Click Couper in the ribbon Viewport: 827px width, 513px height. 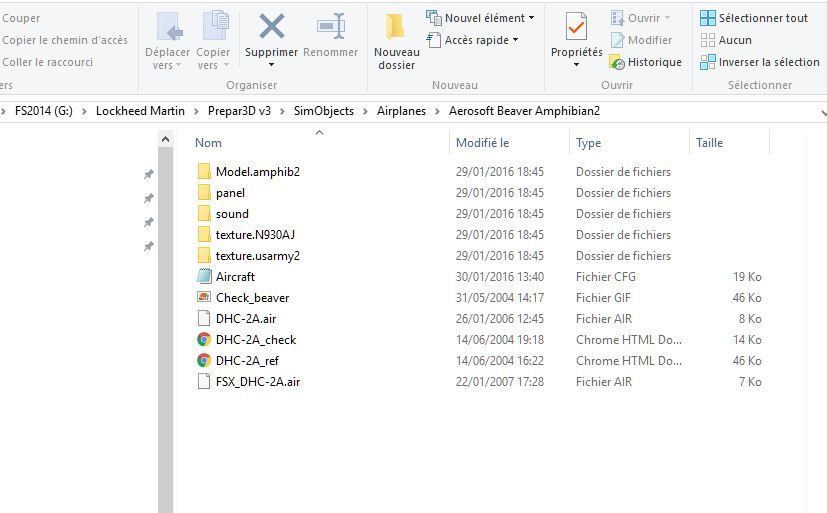coord(21,18)
